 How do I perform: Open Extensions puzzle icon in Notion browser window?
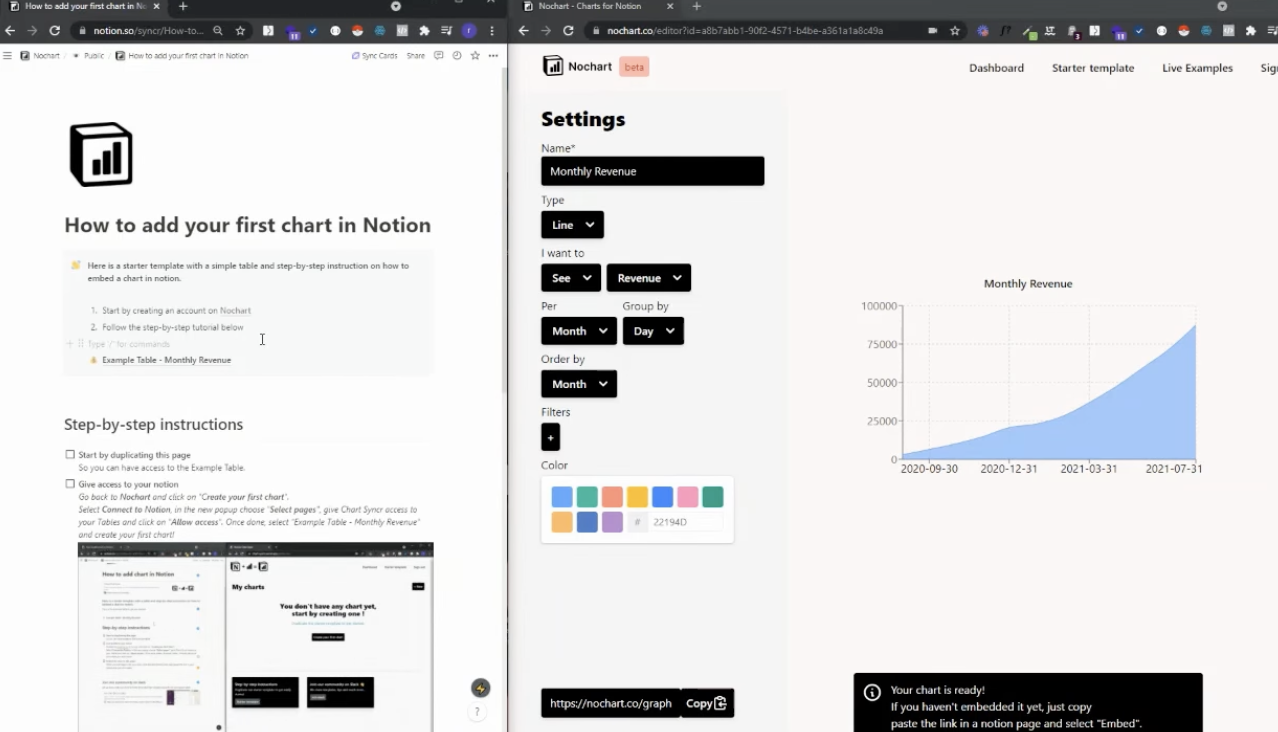coord(424,31)
